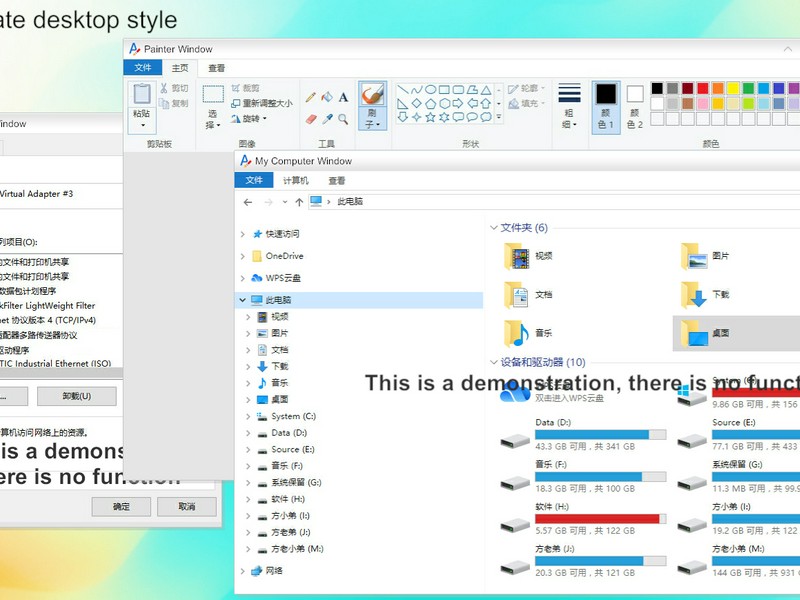
Task: Open the 文件 tab in Painter Window
Action: tap(143, 67)
